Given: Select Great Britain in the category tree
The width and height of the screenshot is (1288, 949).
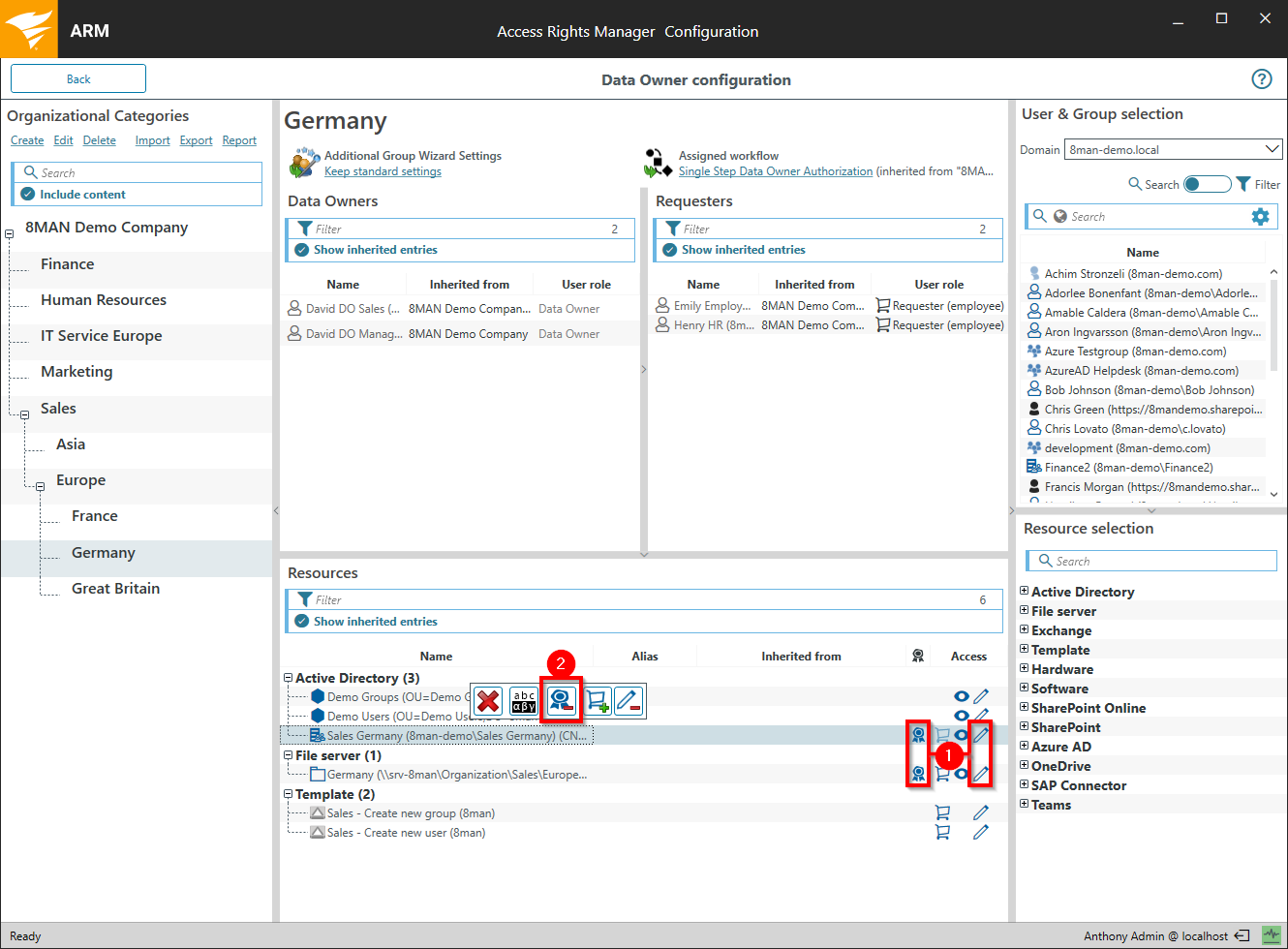Looking at the screenshot, I should (115, 589).
